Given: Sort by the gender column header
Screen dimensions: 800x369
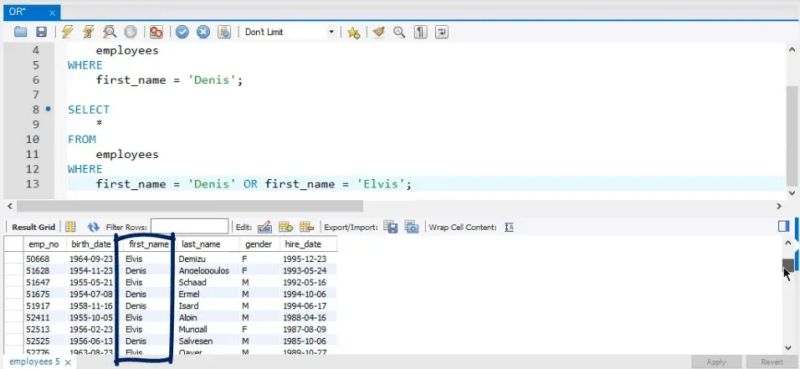Looking at the screenshot, I should (259, 244).
